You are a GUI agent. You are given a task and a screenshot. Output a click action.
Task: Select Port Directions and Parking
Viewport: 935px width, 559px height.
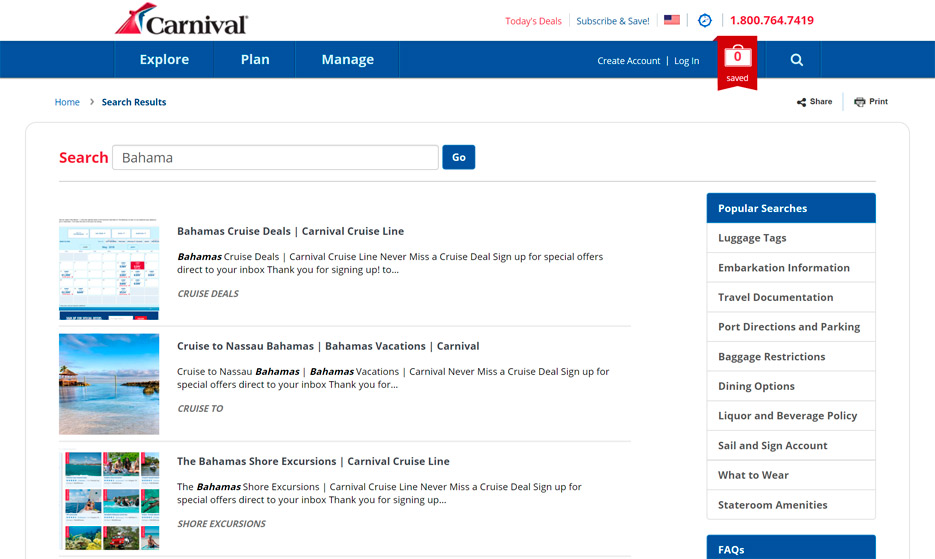(x=791, y=327)
